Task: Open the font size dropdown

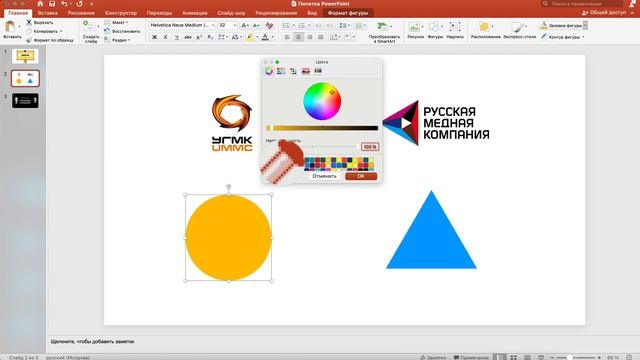Action: (235, 25)
